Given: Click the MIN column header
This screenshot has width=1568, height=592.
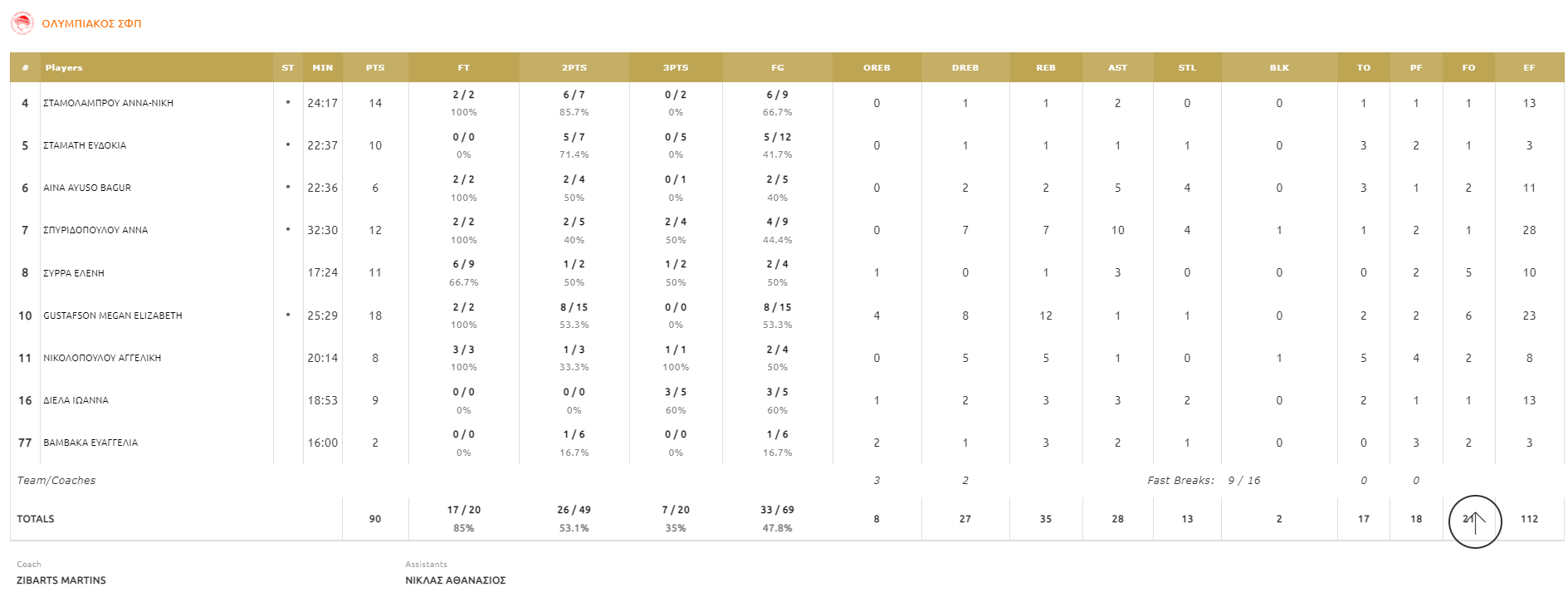Looking at the screenshot, I should click(x=322, y=68).
